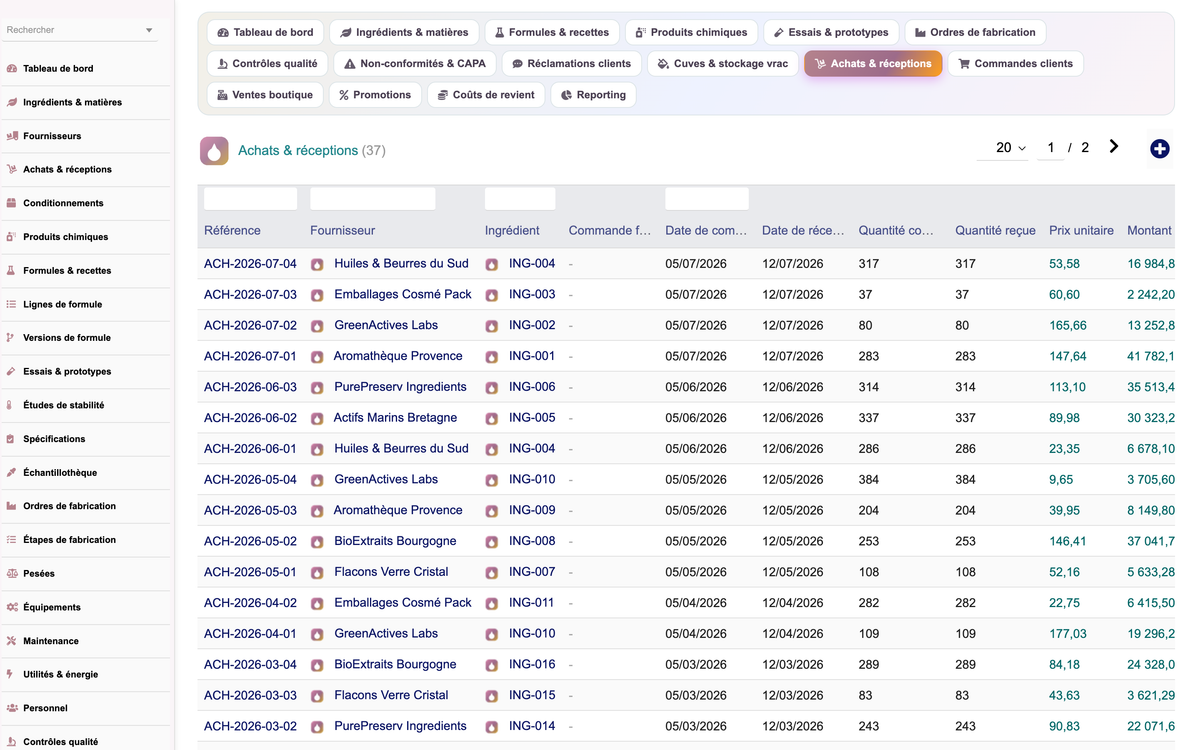Click the Référence column filter field
Screen dimensions: 1200x750
pos(250,198)
